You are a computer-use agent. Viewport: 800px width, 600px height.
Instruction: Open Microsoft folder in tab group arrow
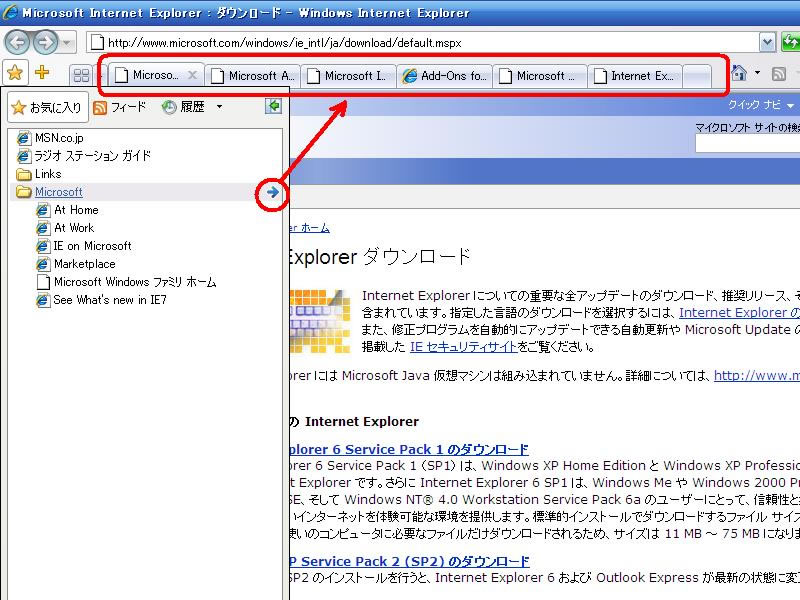point(272,192)
